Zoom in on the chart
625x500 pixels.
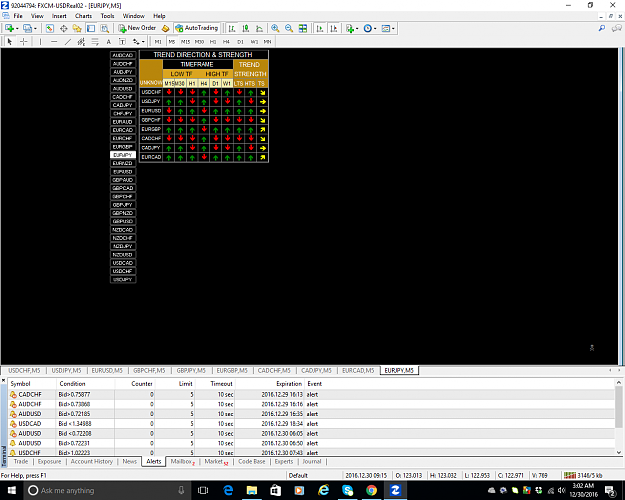(x=275, y=28)
